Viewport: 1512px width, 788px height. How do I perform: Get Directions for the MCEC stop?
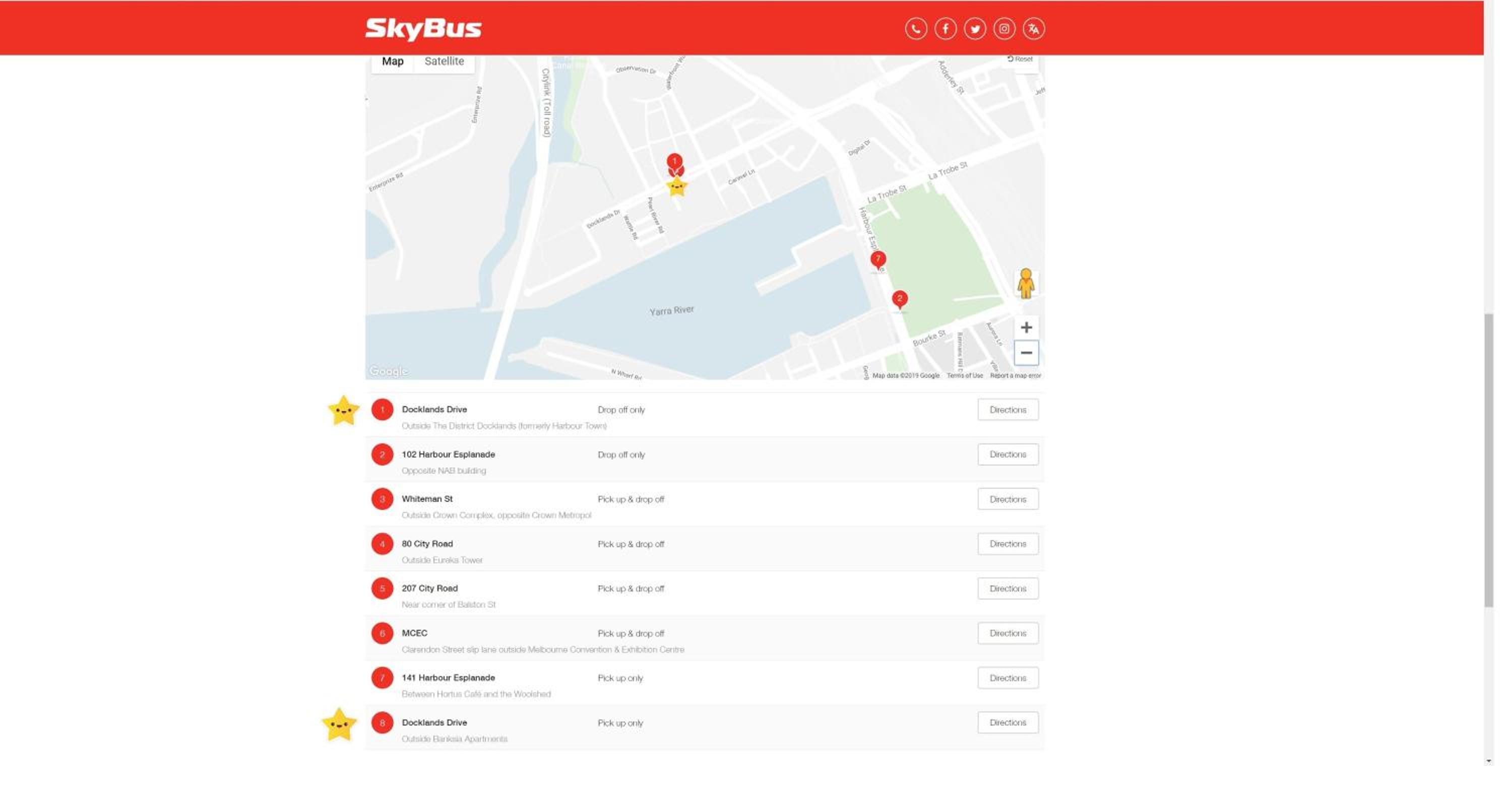click(x=1007, y=633)
